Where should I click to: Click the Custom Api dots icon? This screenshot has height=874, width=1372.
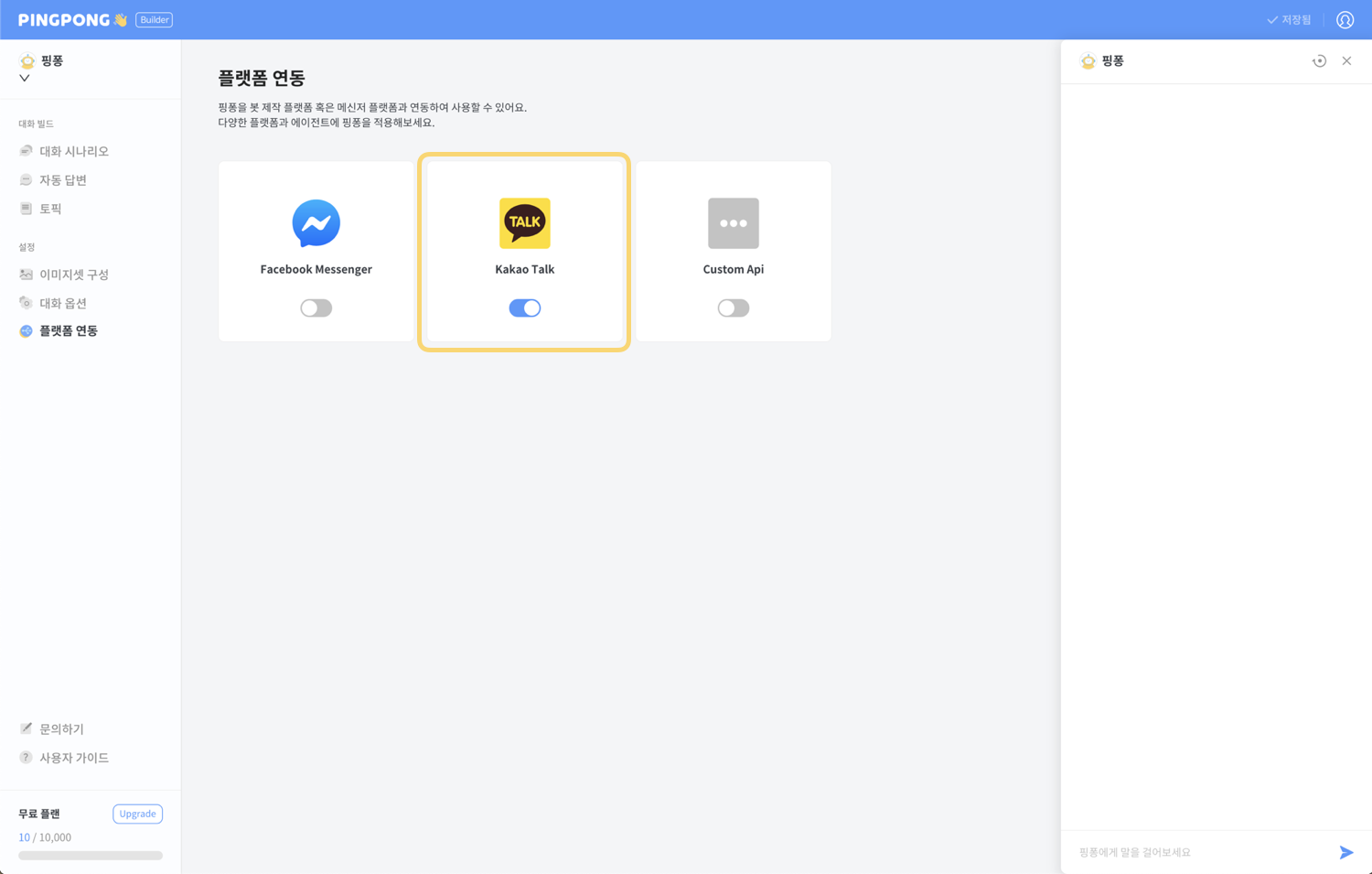[734, 223]
